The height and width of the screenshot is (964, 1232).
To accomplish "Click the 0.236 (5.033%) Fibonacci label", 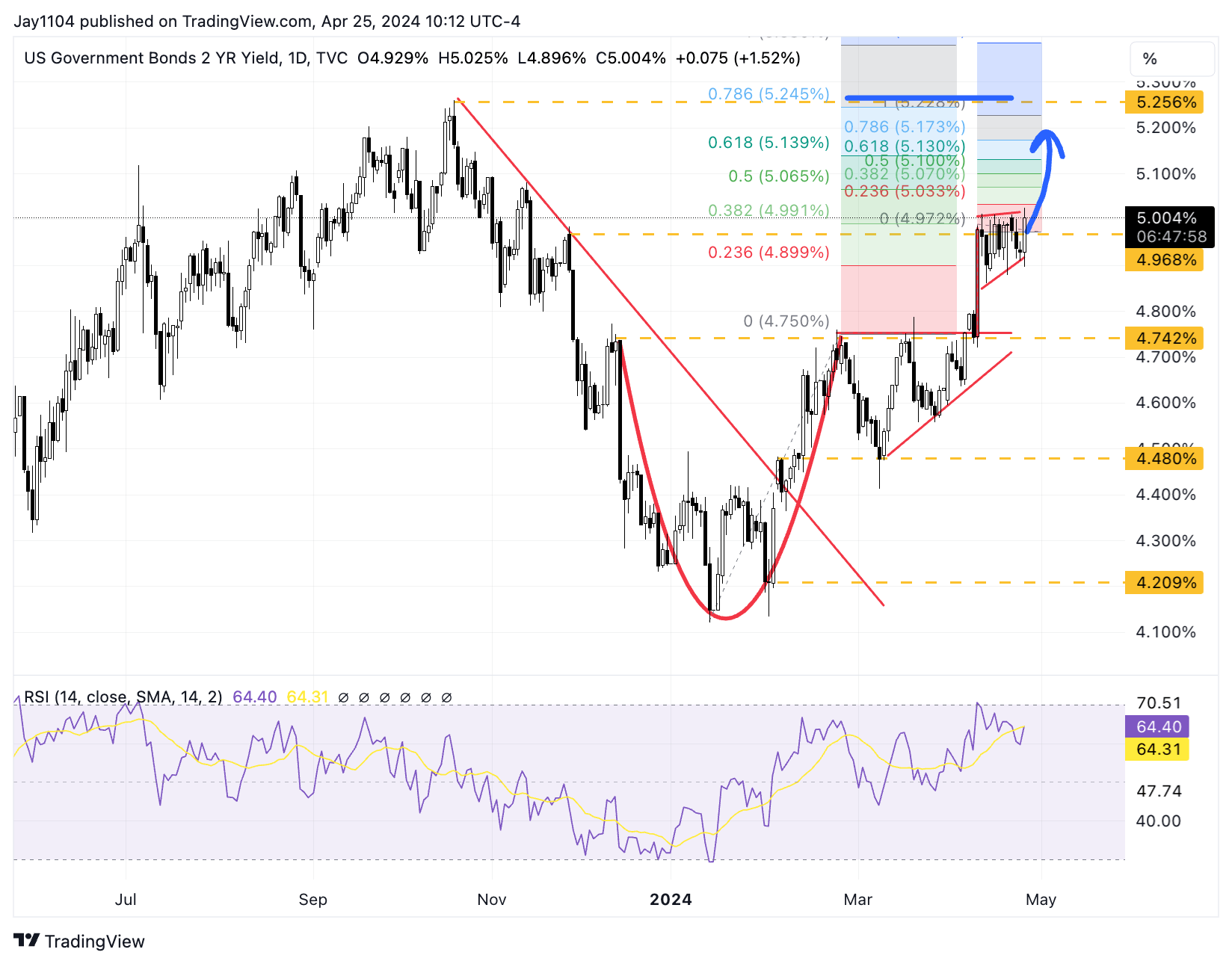I will (905, 191).
